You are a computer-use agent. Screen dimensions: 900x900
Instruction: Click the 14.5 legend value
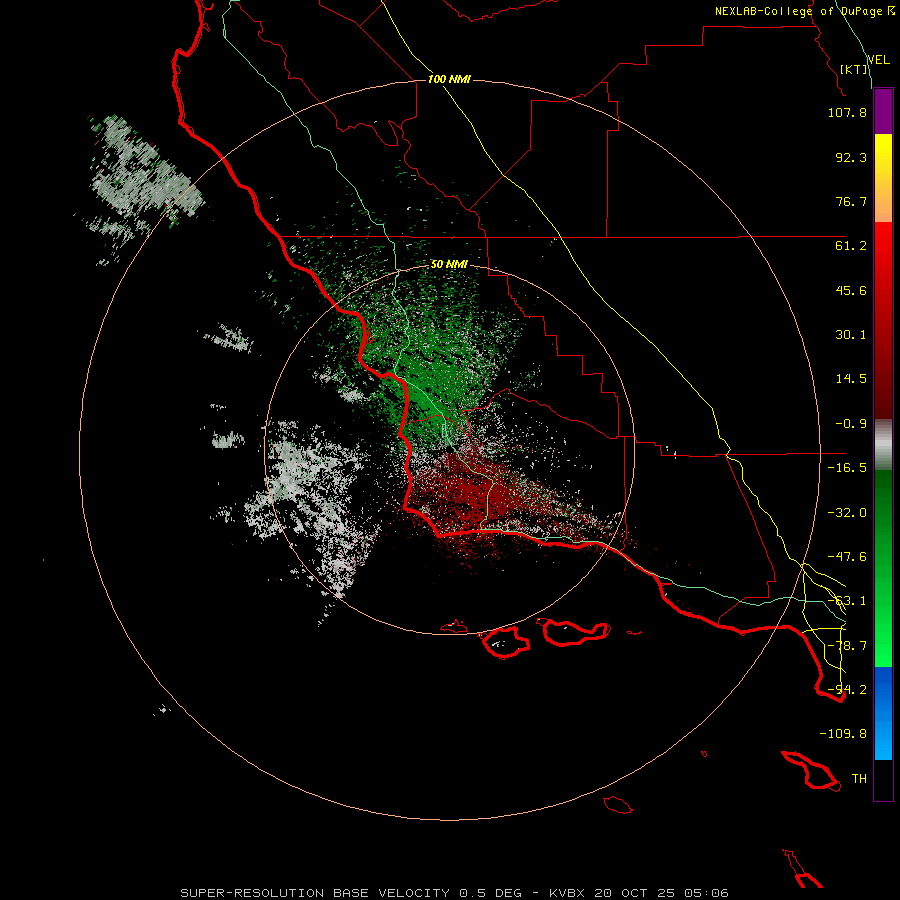(x=851, y=379)
